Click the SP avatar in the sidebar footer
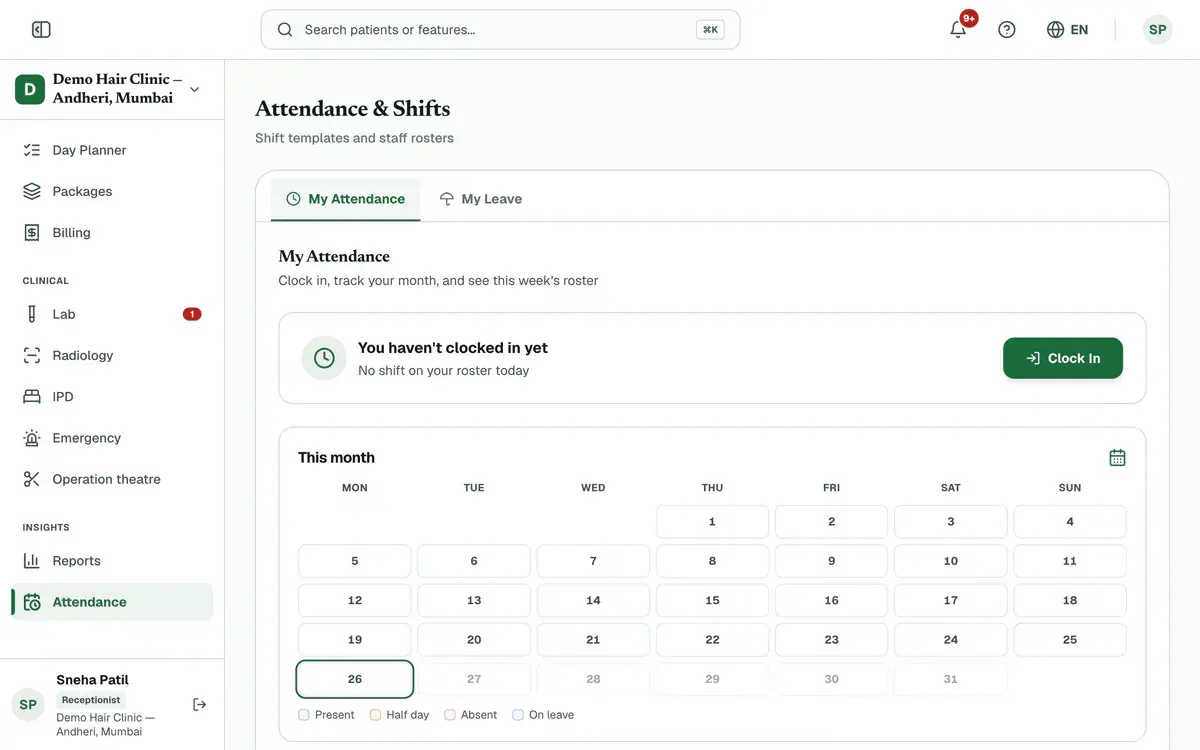The height and width of the screenshot is (750, 1200). [x=28, y=705]
